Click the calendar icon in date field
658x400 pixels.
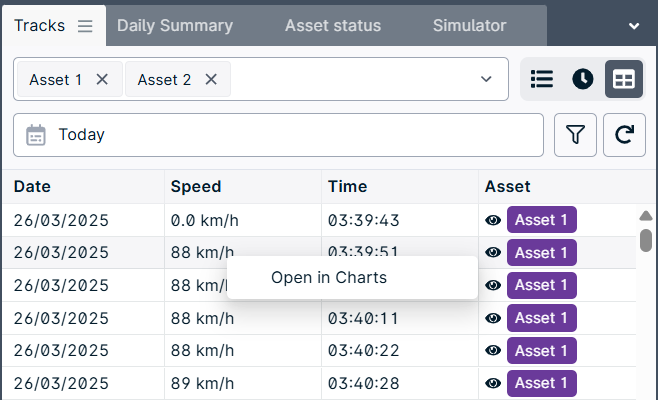tap(36, 135)
